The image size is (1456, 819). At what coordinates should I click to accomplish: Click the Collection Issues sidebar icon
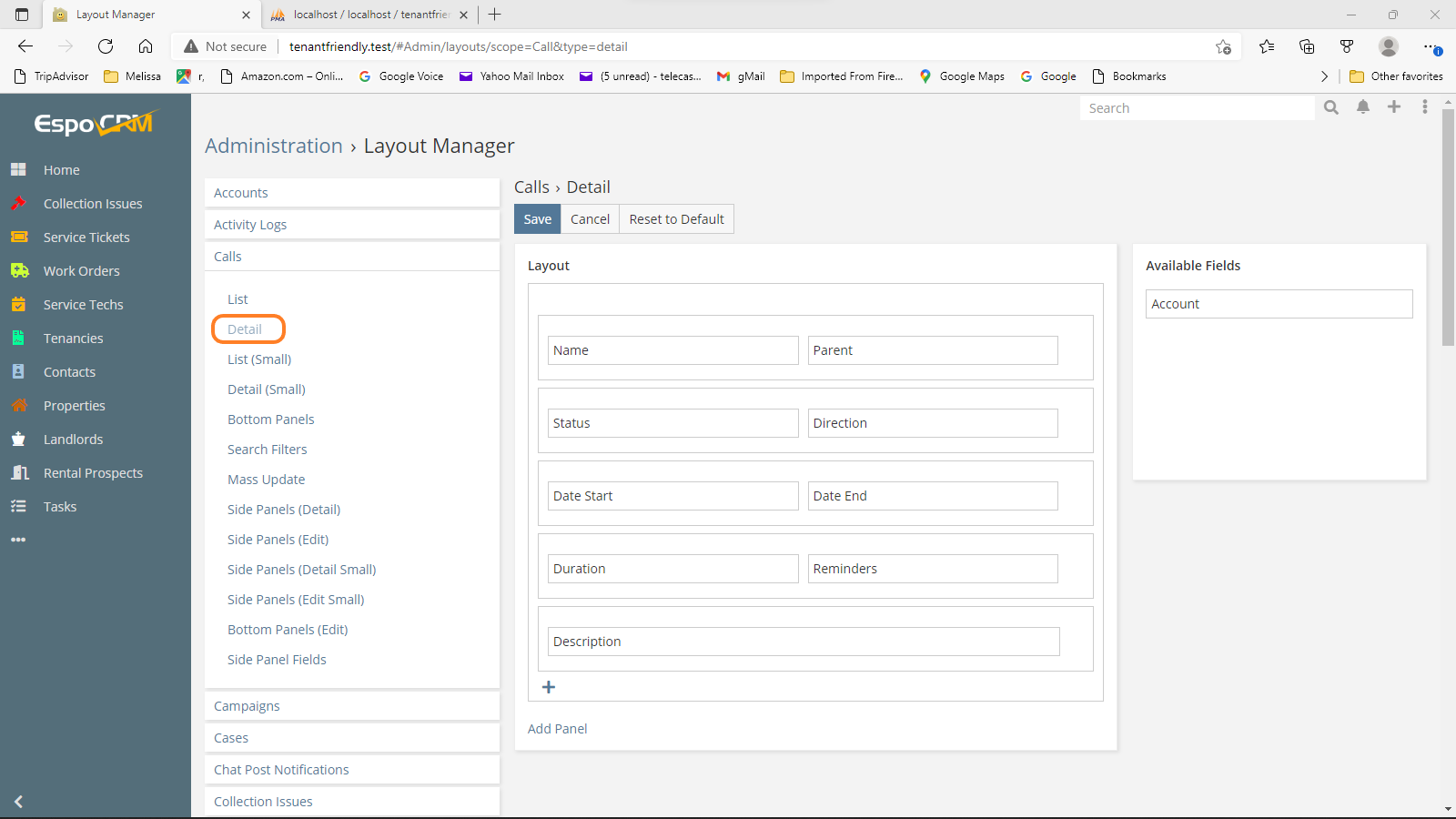pos(19,204)
